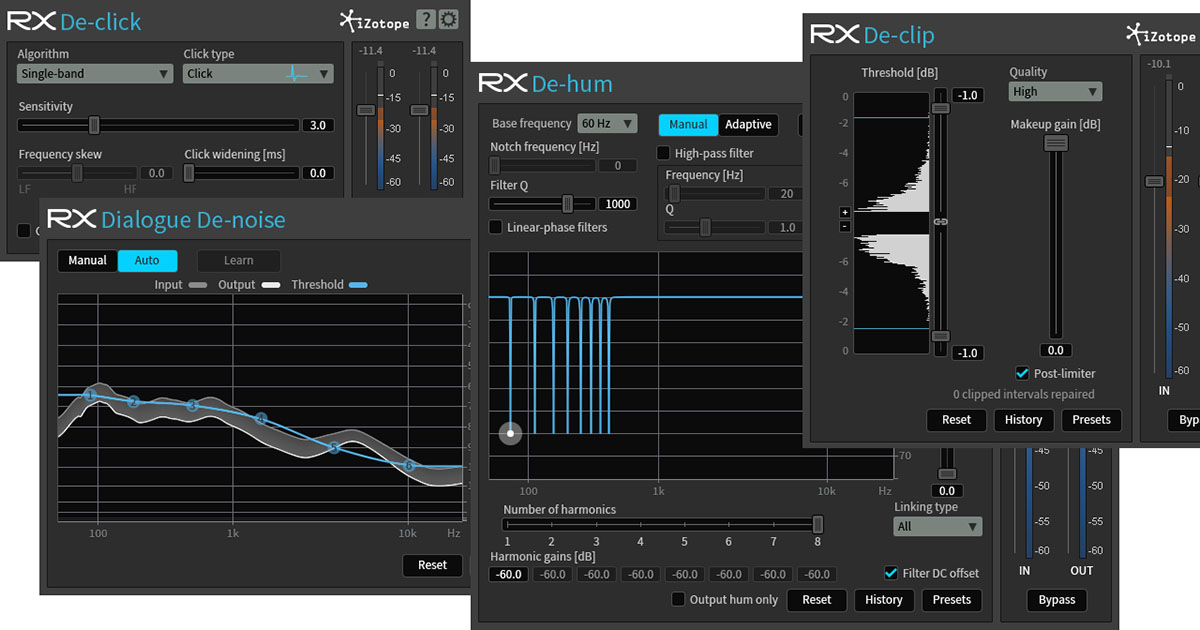This screenshot has width=1200, height=630.
Task: Click Bypass below the De-hum meters
Action: (1056, 600)
